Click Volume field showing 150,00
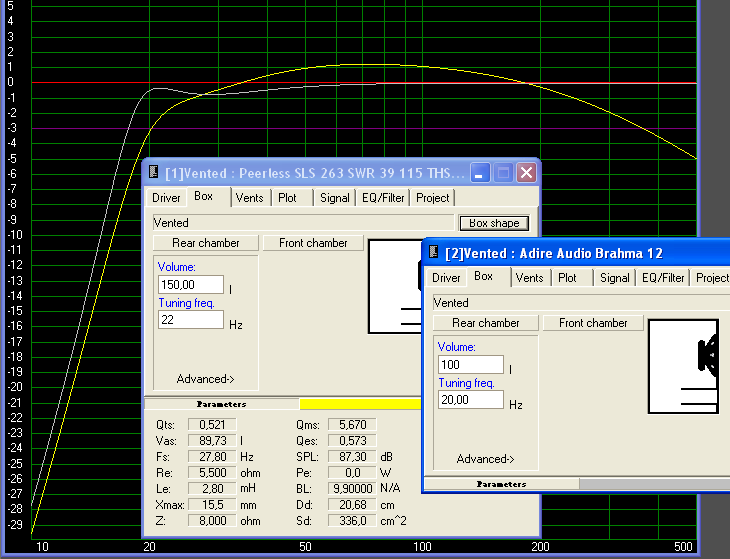 [x=191, y=284]
